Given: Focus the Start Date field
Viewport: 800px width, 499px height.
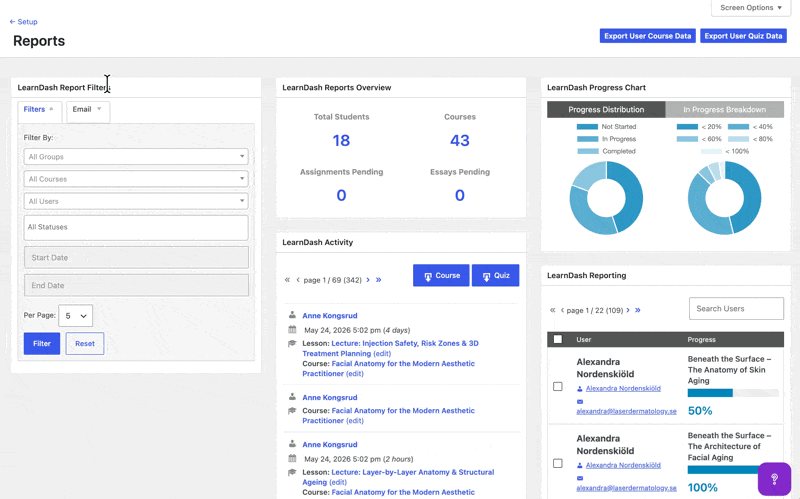Looking at the screenshot, I should [x=136, y=258].
